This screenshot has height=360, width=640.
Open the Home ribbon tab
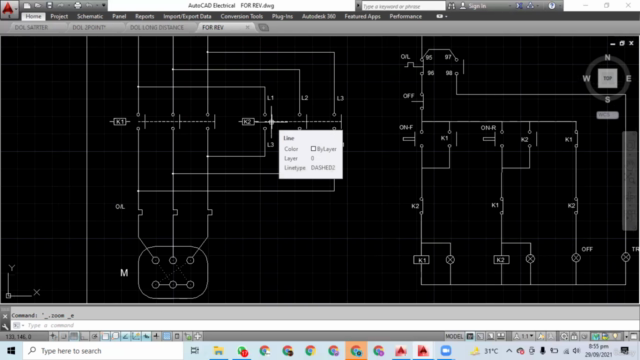coord(33,16)
